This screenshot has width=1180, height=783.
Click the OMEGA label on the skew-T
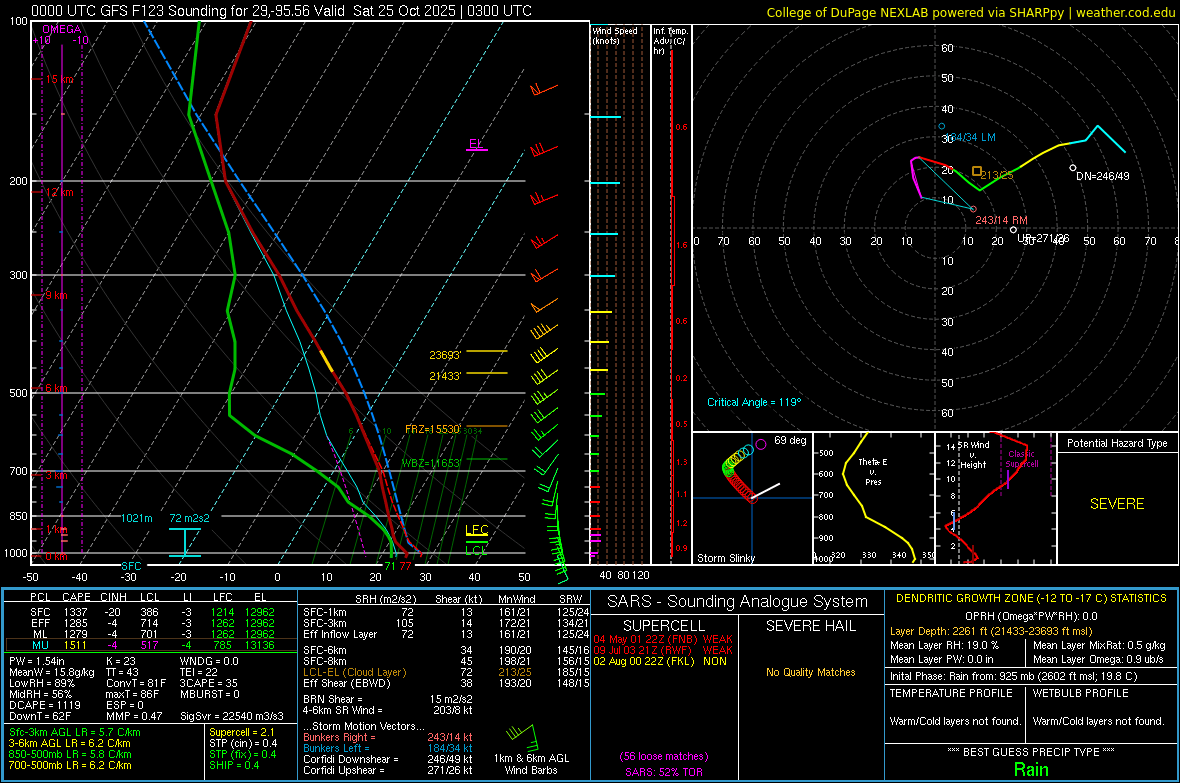62,29
